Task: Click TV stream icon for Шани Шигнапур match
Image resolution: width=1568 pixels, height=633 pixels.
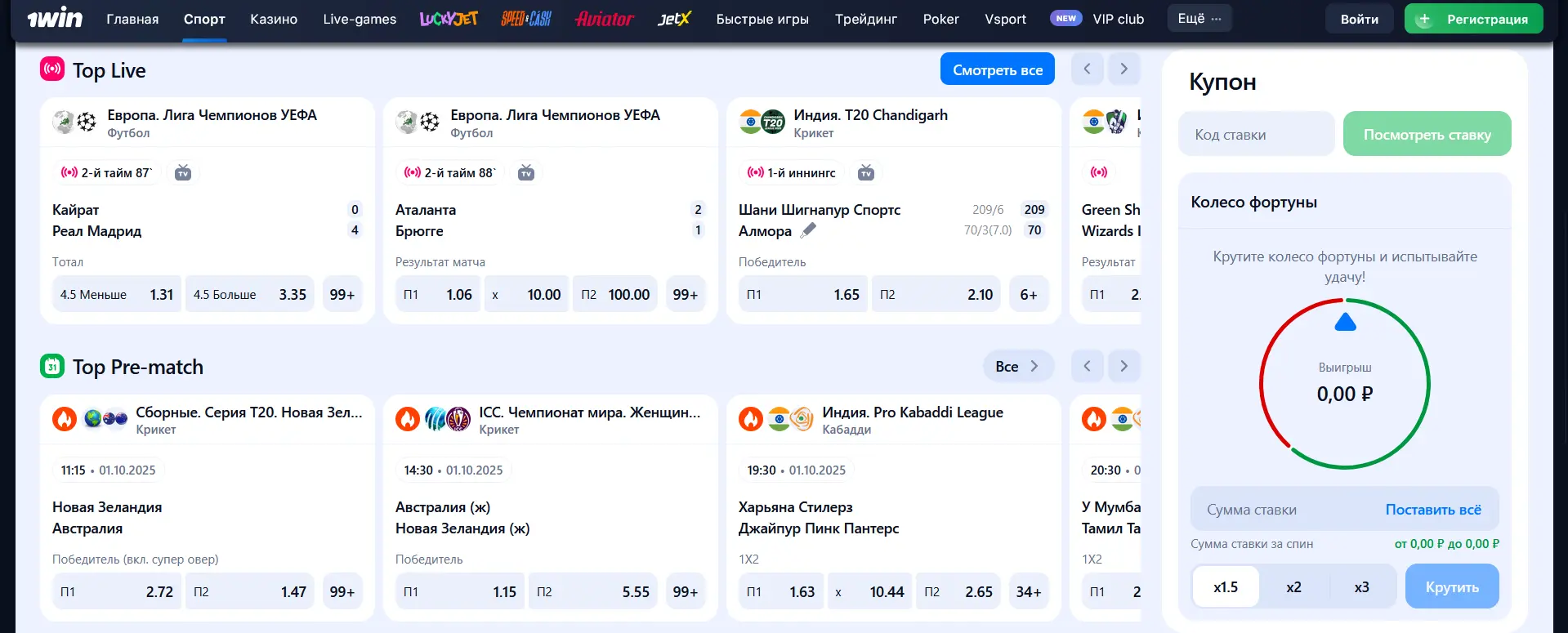Action: [x=866, y=173]
